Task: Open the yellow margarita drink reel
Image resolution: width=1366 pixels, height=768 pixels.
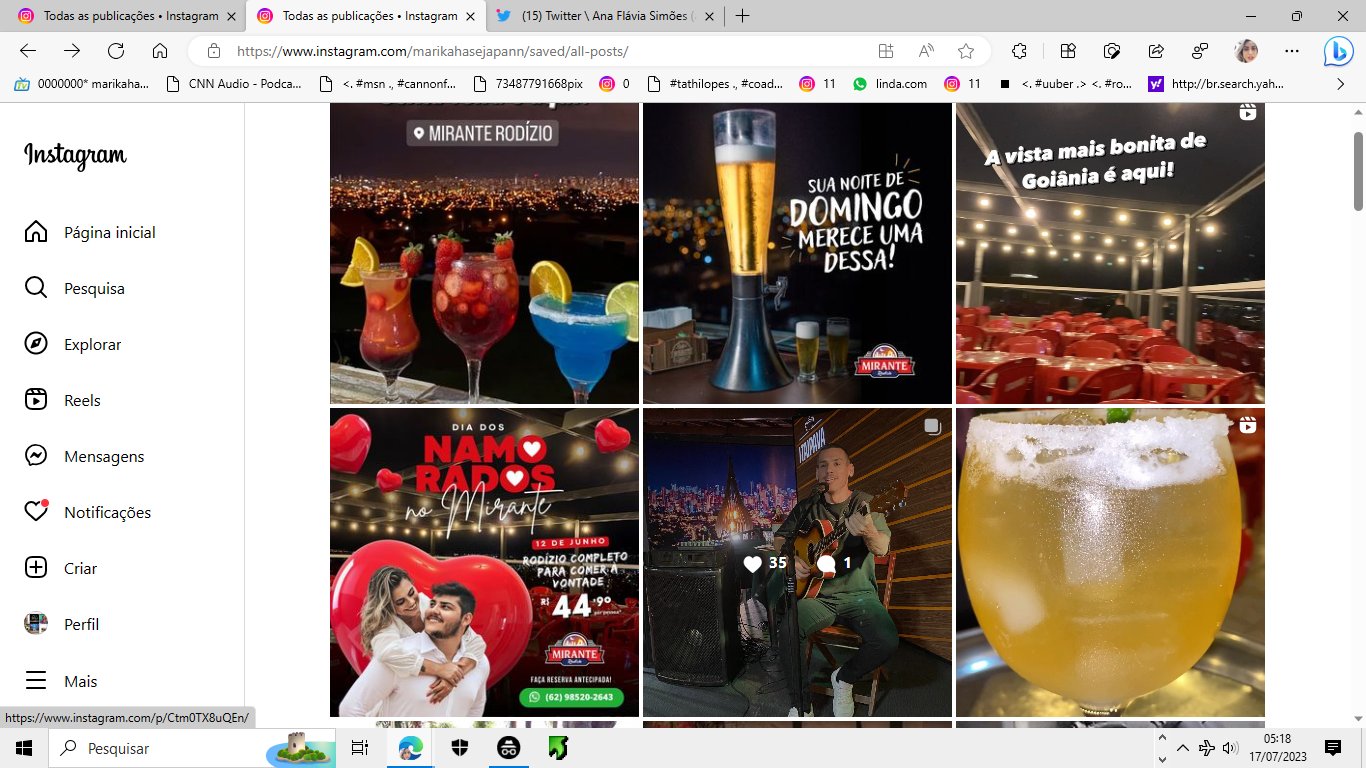Action: tap(1110, 562)
